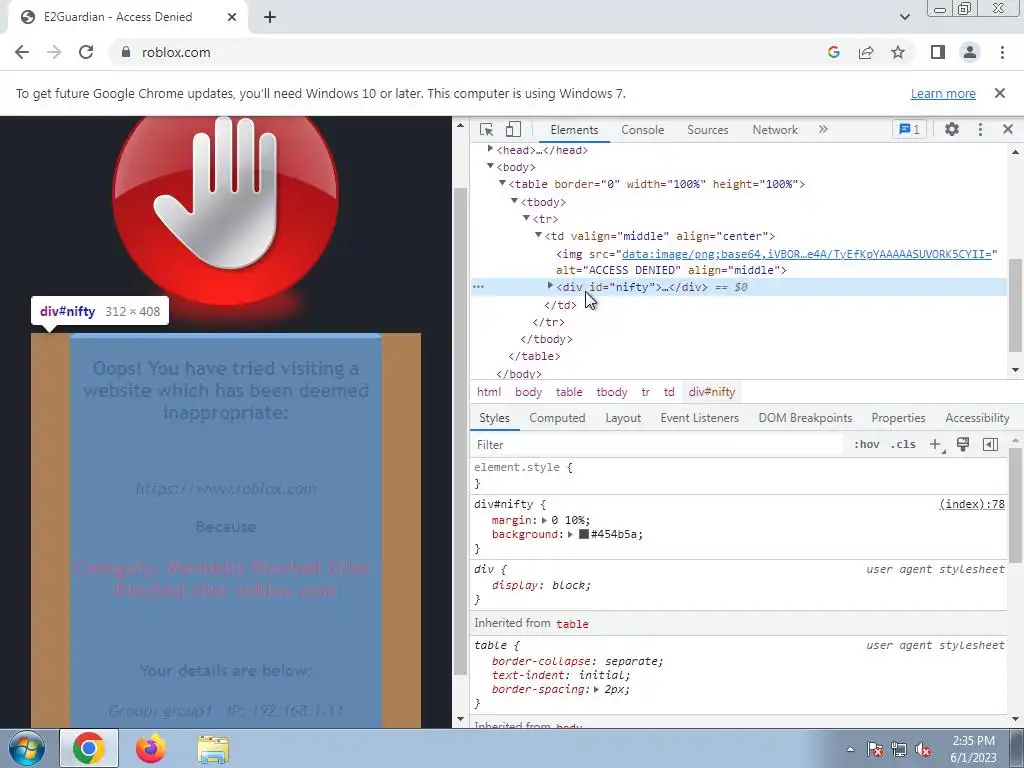Collapse the td valign middle node

coord(538,235)
